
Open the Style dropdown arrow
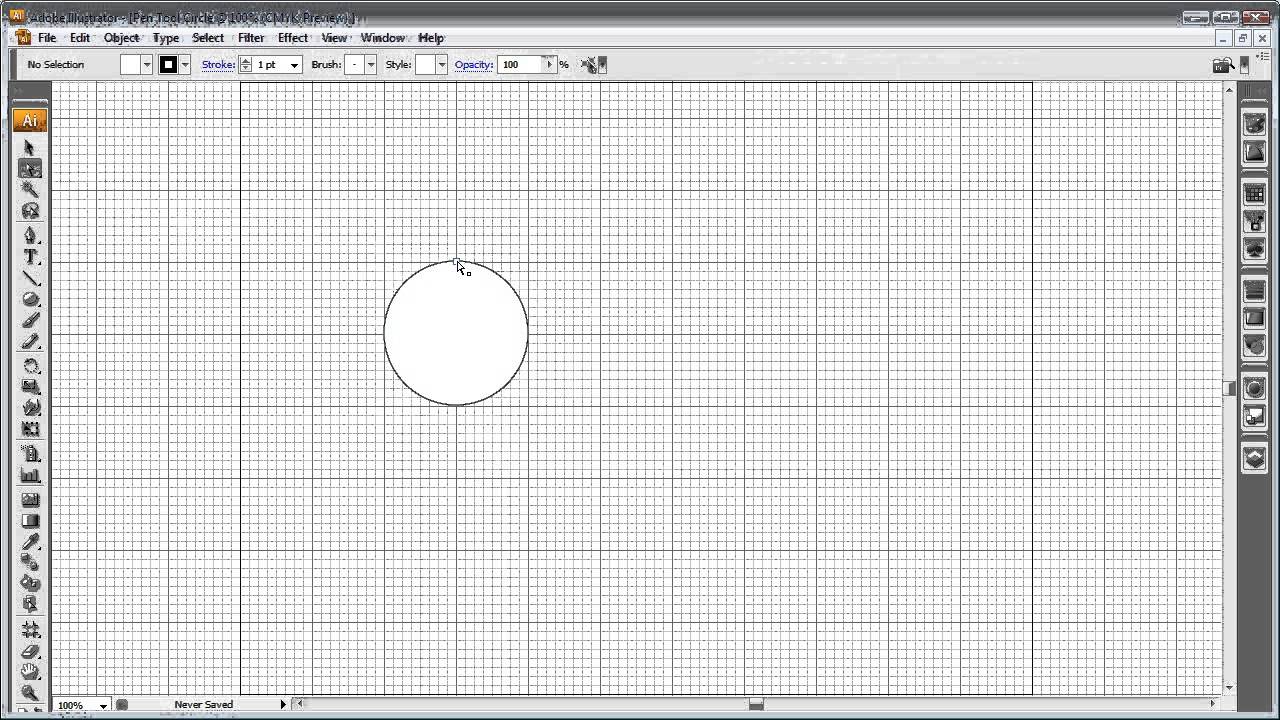point(442,65)
